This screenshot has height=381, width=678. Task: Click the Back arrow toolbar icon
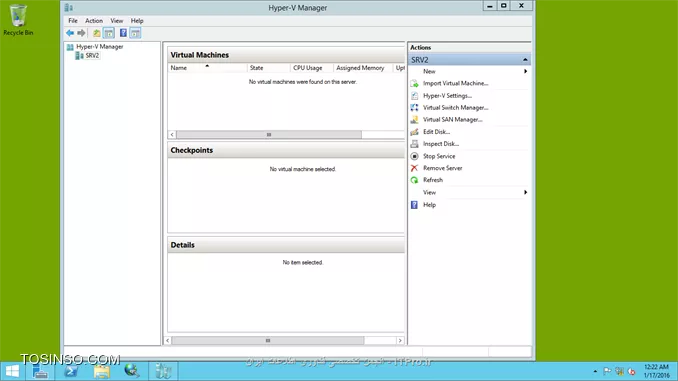pyautogui.click(x=70, y=33)
